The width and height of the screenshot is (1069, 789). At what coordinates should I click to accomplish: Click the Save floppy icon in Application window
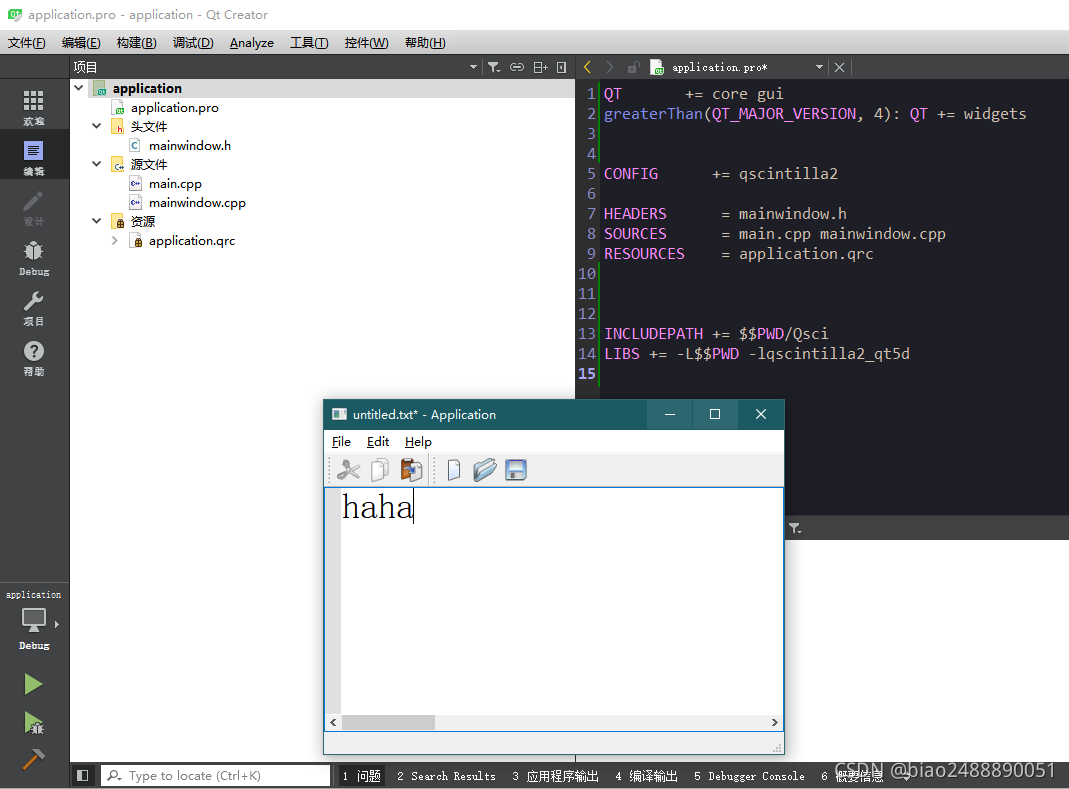(x=516, y=470)
